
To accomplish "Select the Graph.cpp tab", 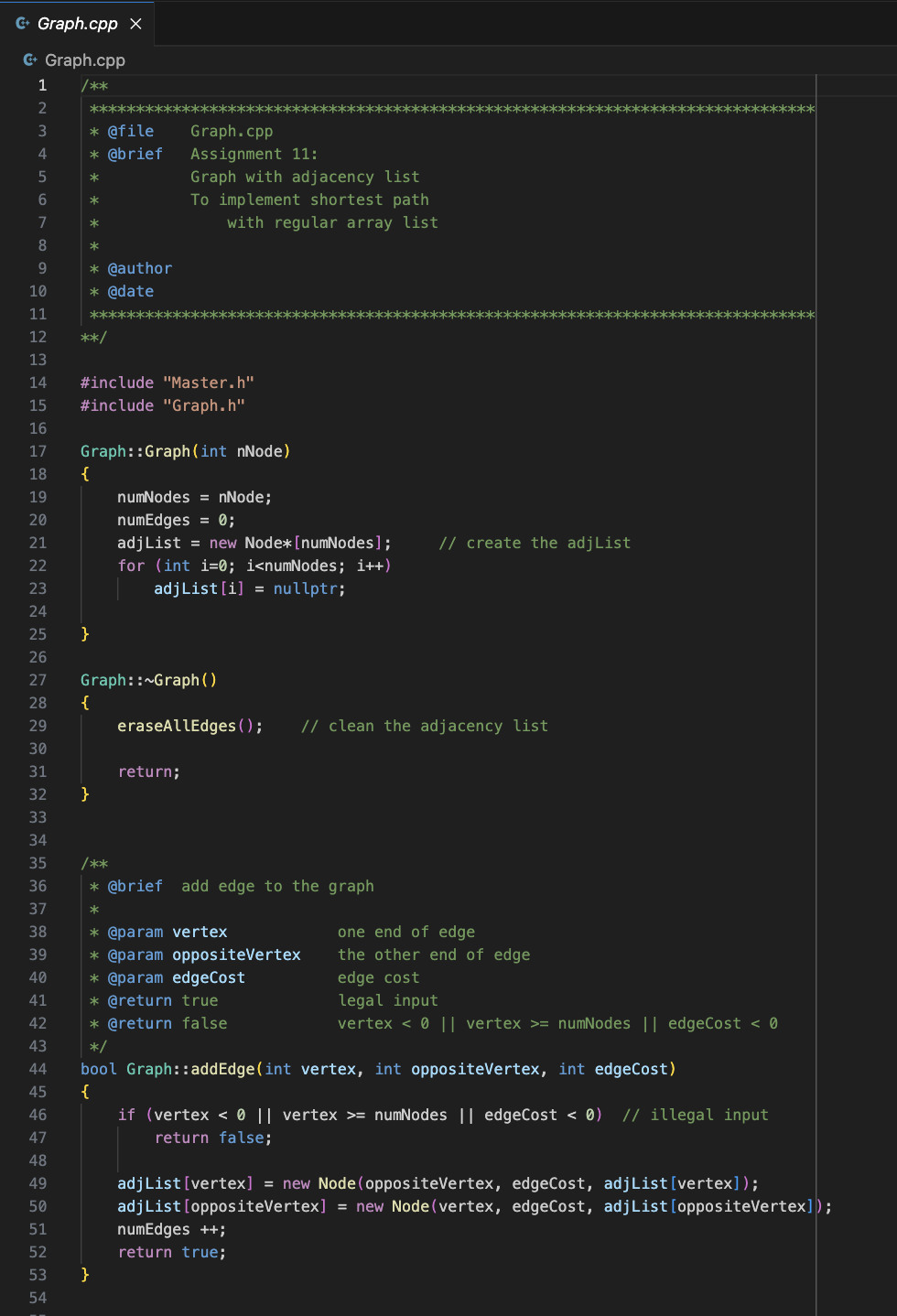I will point(78,25).
